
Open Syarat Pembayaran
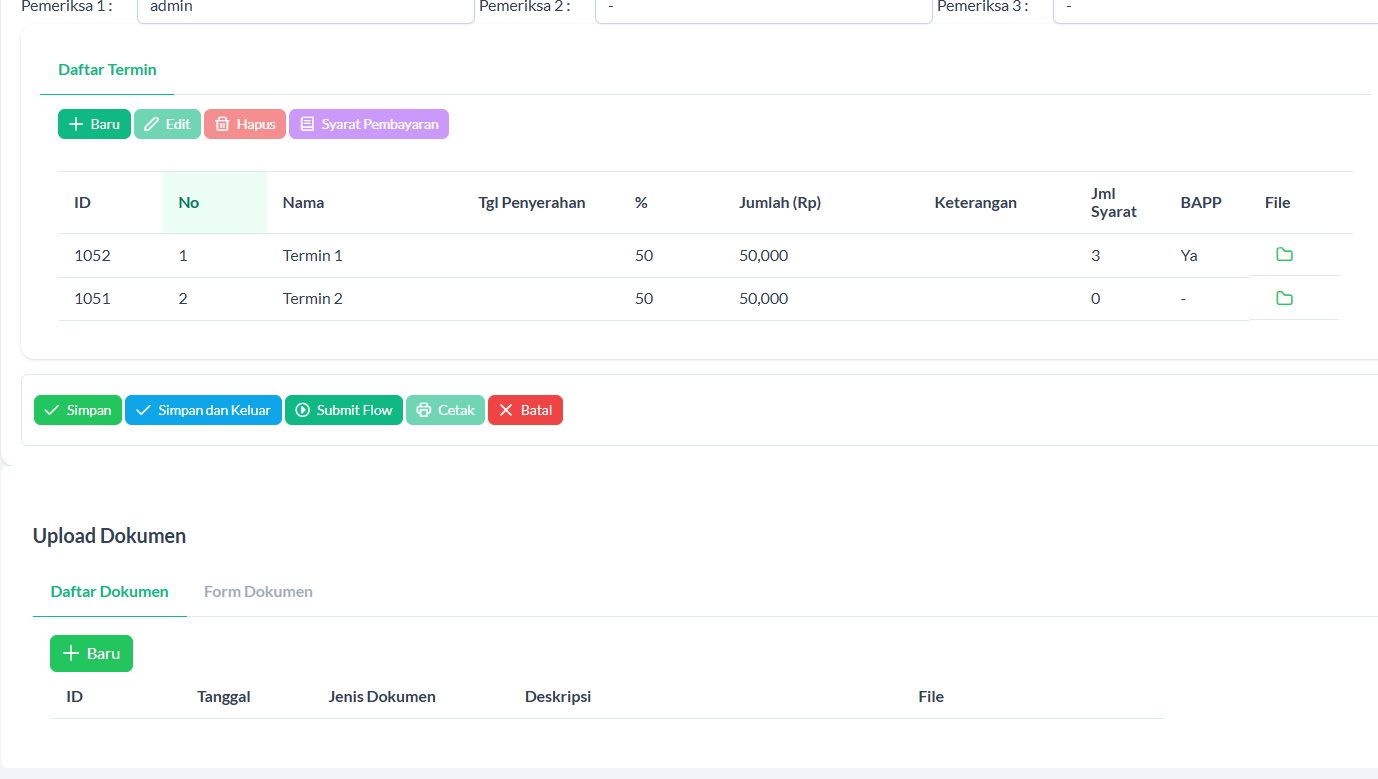[369, 124]
